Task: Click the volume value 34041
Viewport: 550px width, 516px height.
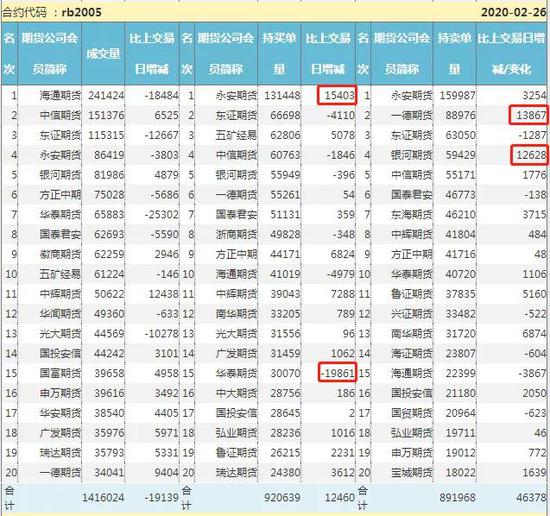Action: [x=109, y=473]
